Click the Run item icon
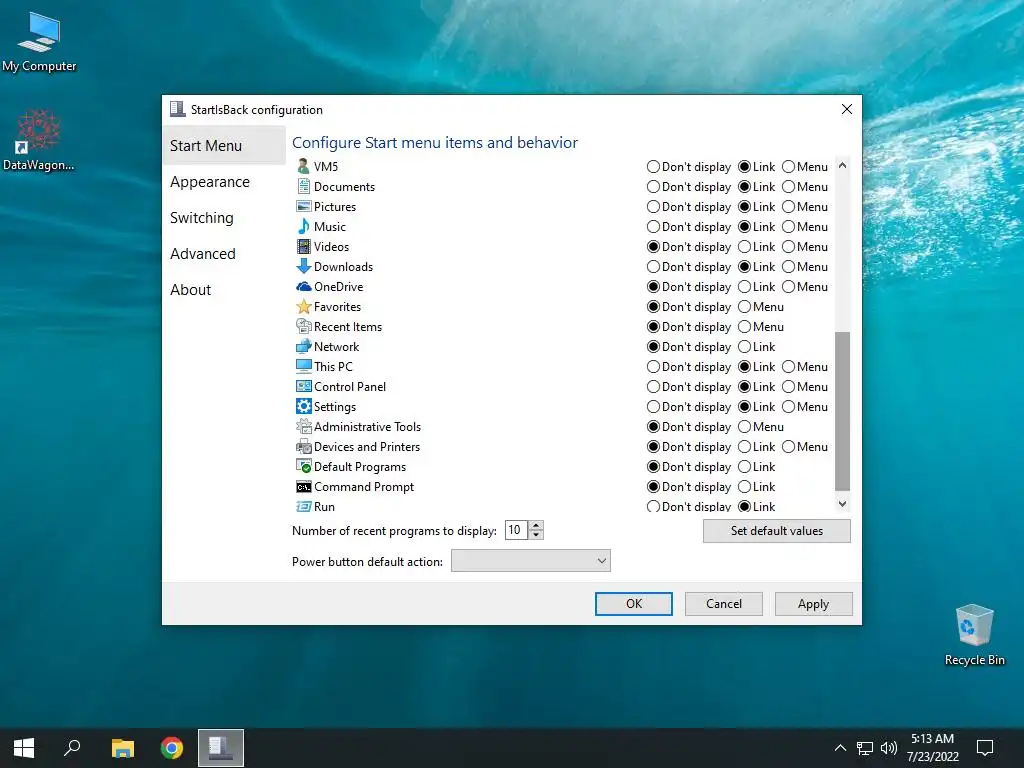The height and width of the screenshot is (768, 1024). 303,507
